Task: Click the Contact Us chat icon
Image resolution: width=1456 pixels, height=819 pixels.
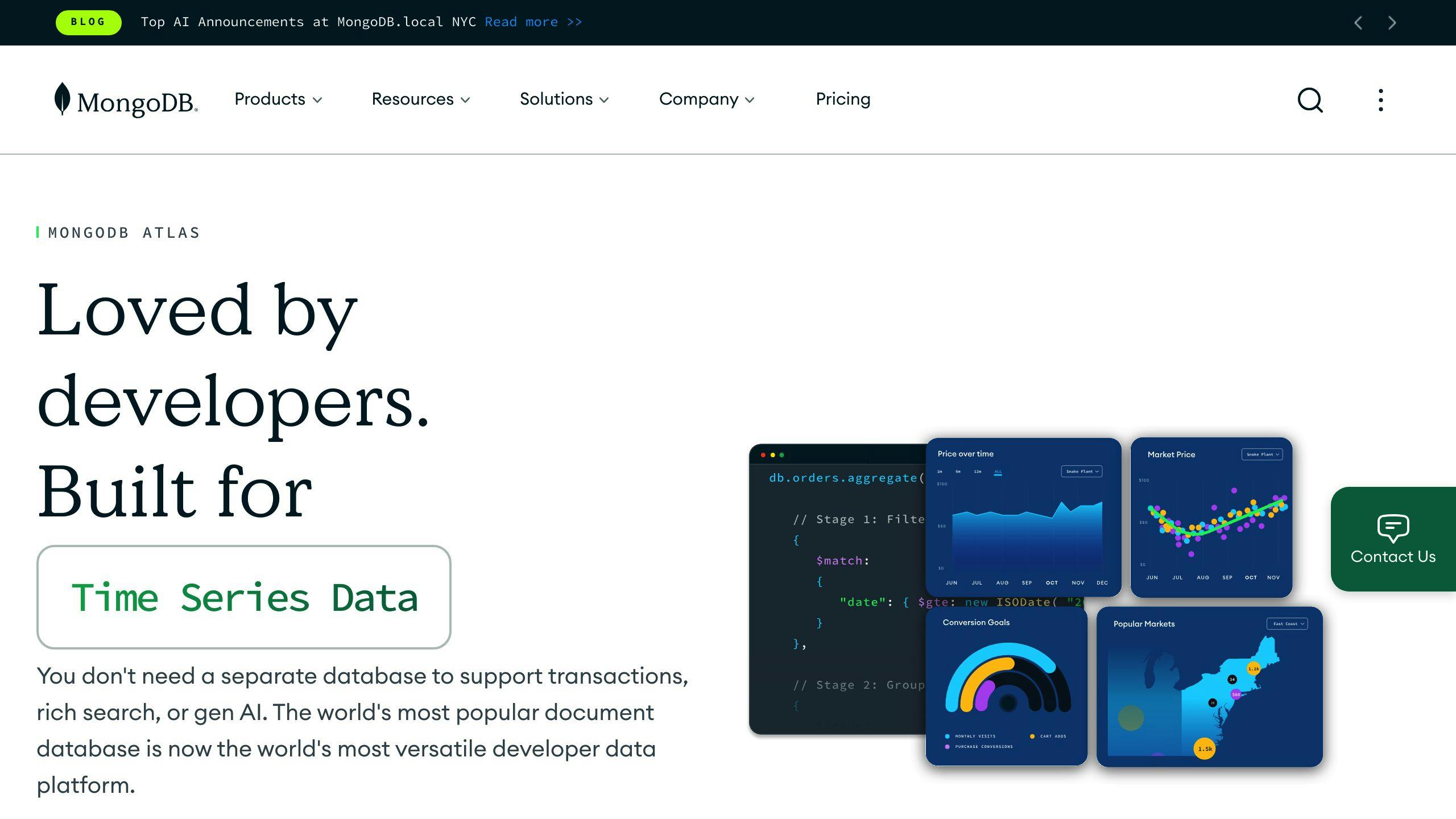Action: click(x=1393, y=526)
